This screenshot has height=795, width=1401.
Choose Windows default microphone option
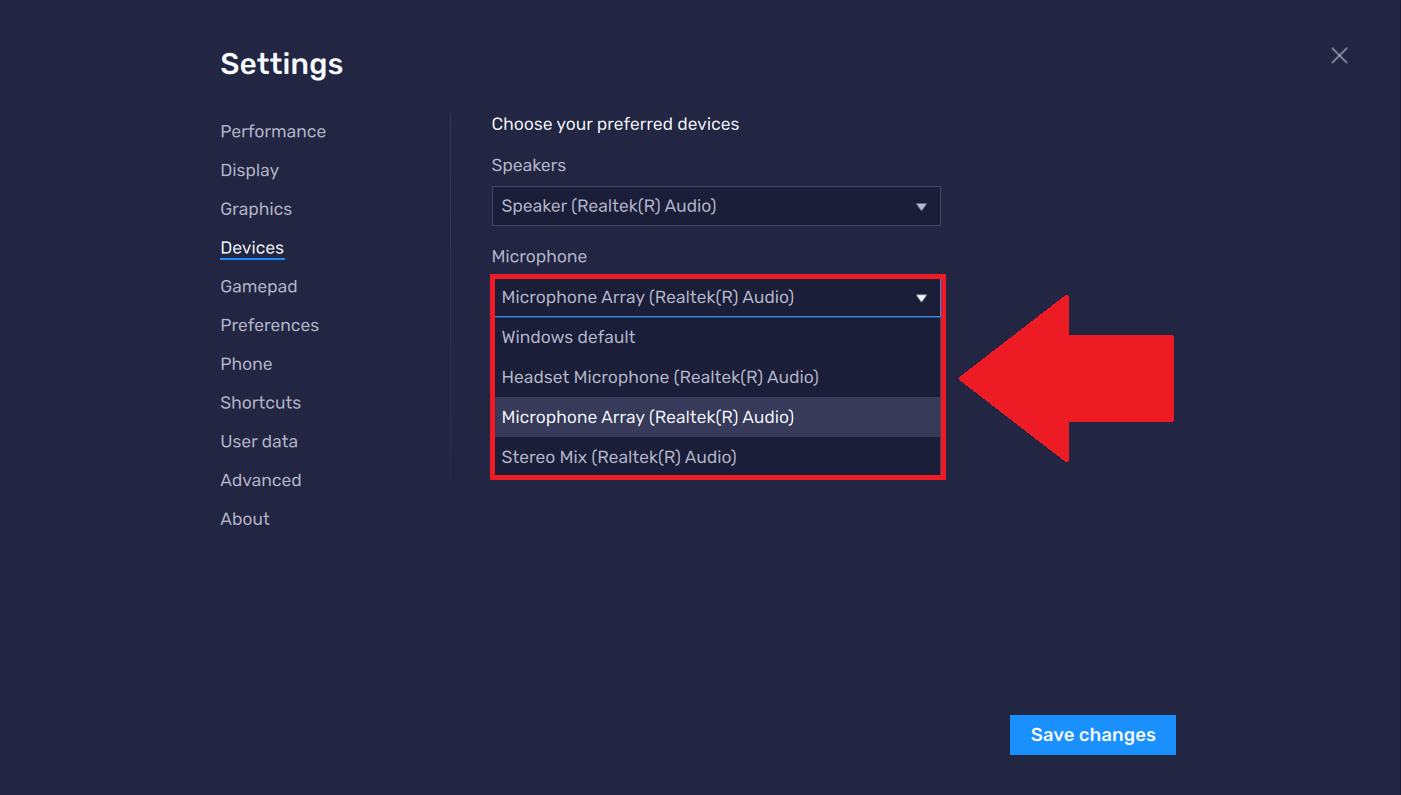[x=718, y=337]
